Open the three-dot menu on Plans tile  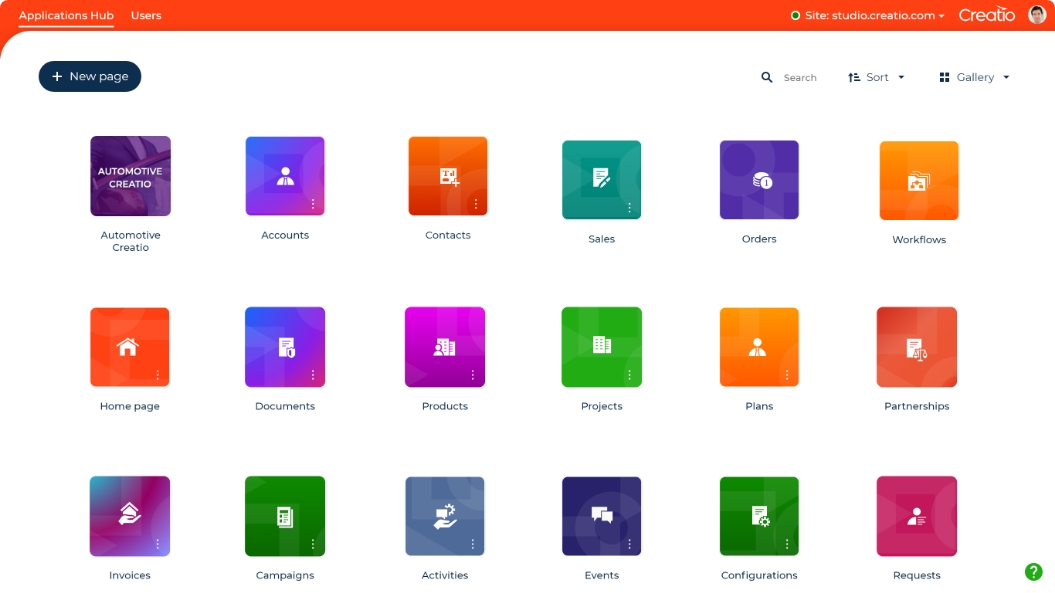pyautogui.click(x=787, y=375)
